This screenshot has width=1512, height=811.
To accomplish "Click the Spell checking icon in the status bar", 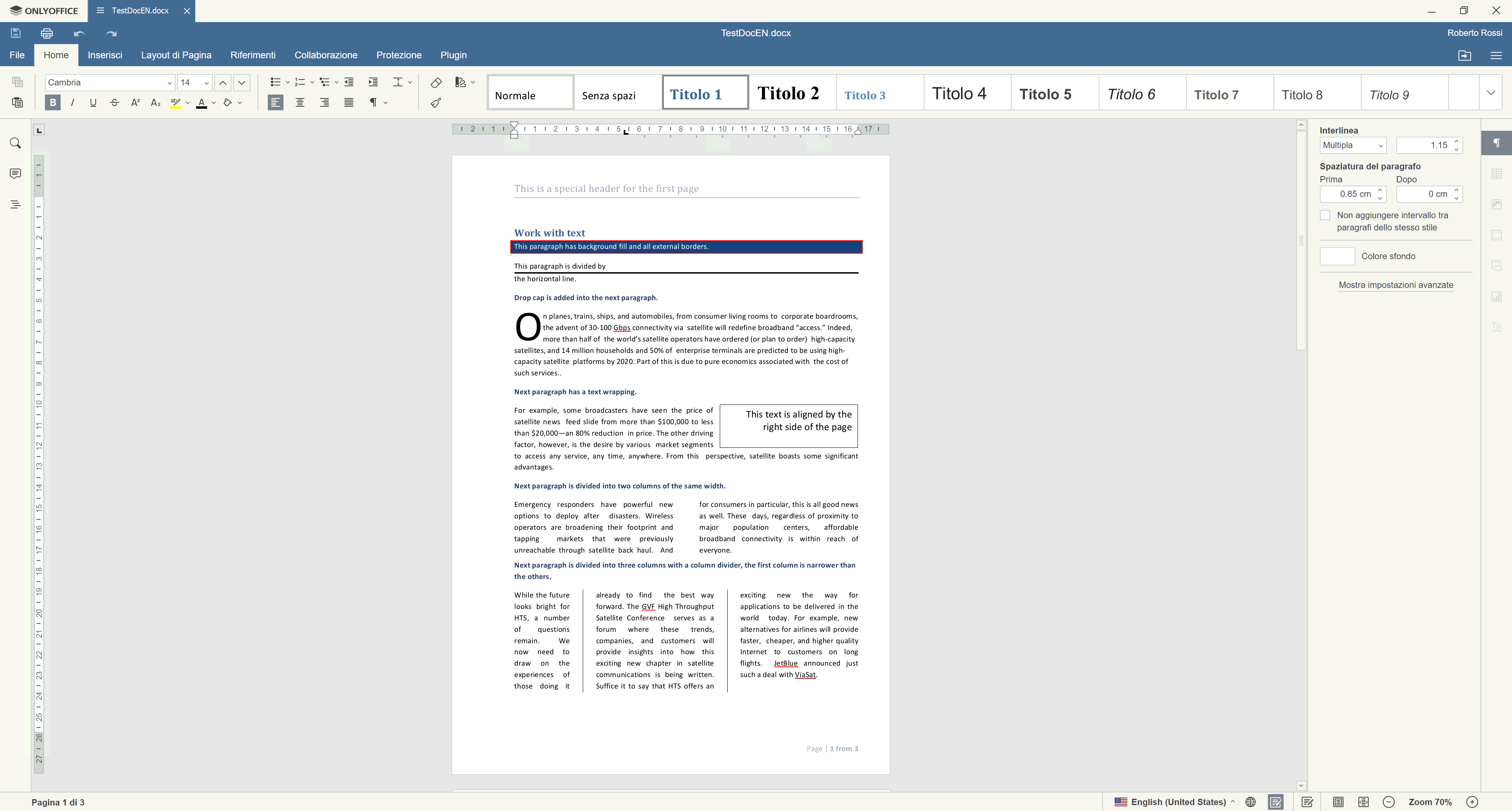I will tap(1275, 802).
